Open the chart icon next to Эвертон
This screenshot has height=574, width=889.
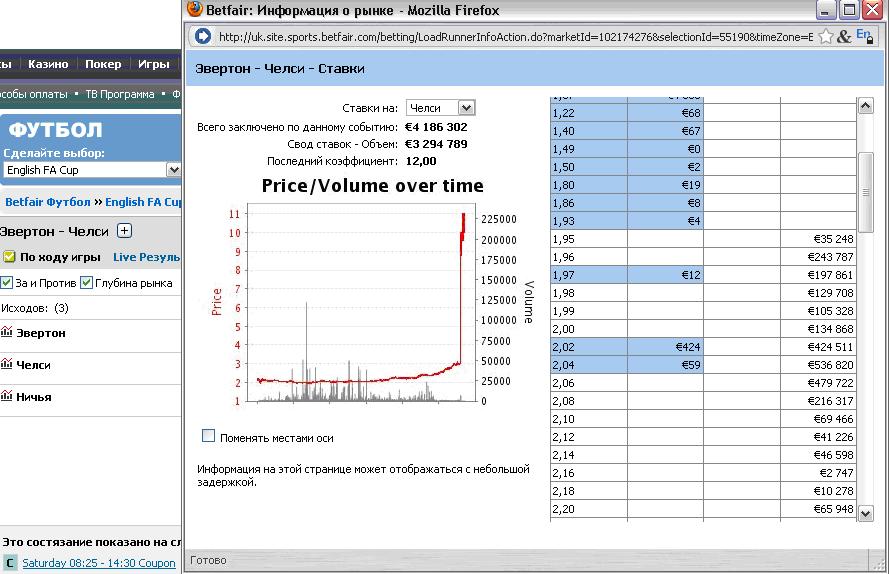(7, 332)
